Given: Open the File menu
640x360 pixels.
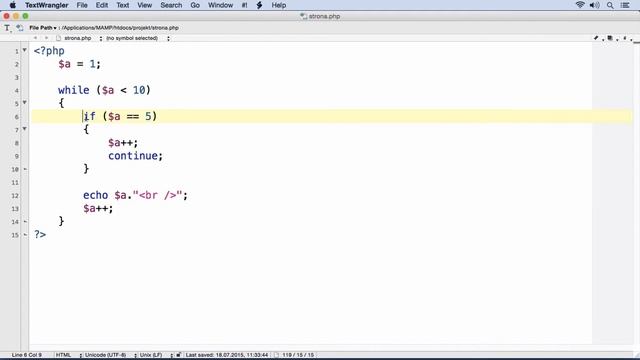Looking at the screenshot, I should click(x=82, y=5).
